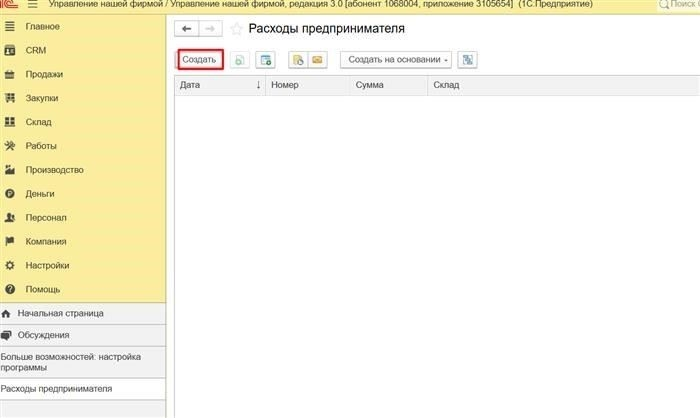Add page to favorites with star icon

pos(236,29)
